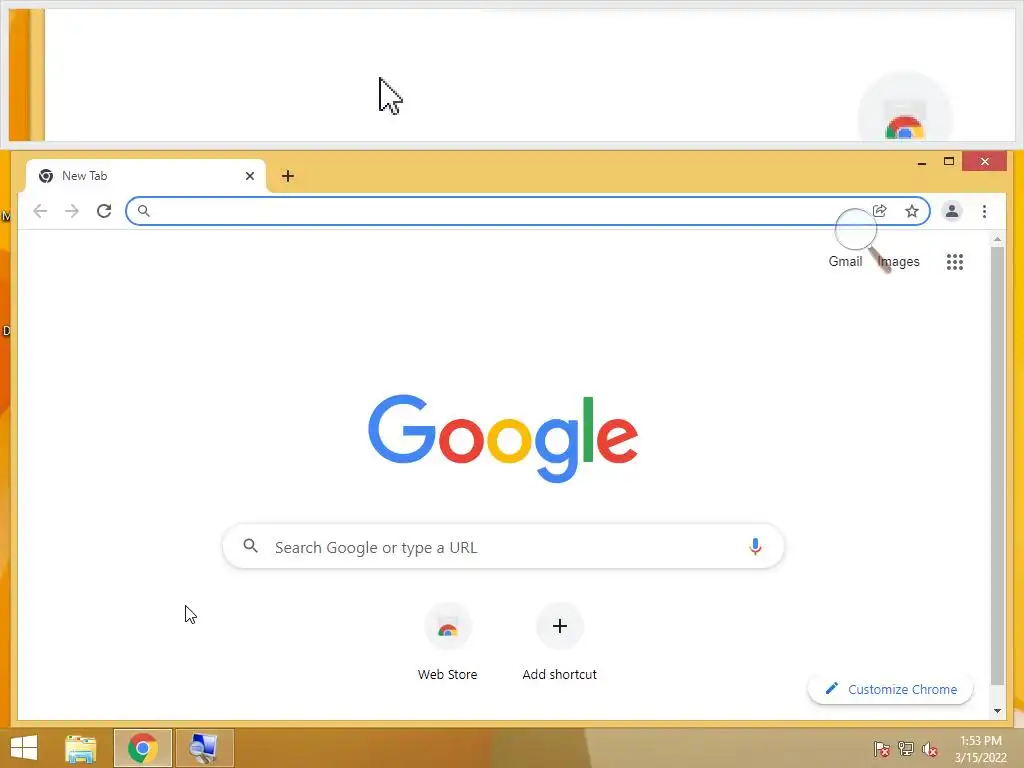Click the Customize Chrome button
Viewport: 1024px width, 768px height.
click(x=891, y=689)
